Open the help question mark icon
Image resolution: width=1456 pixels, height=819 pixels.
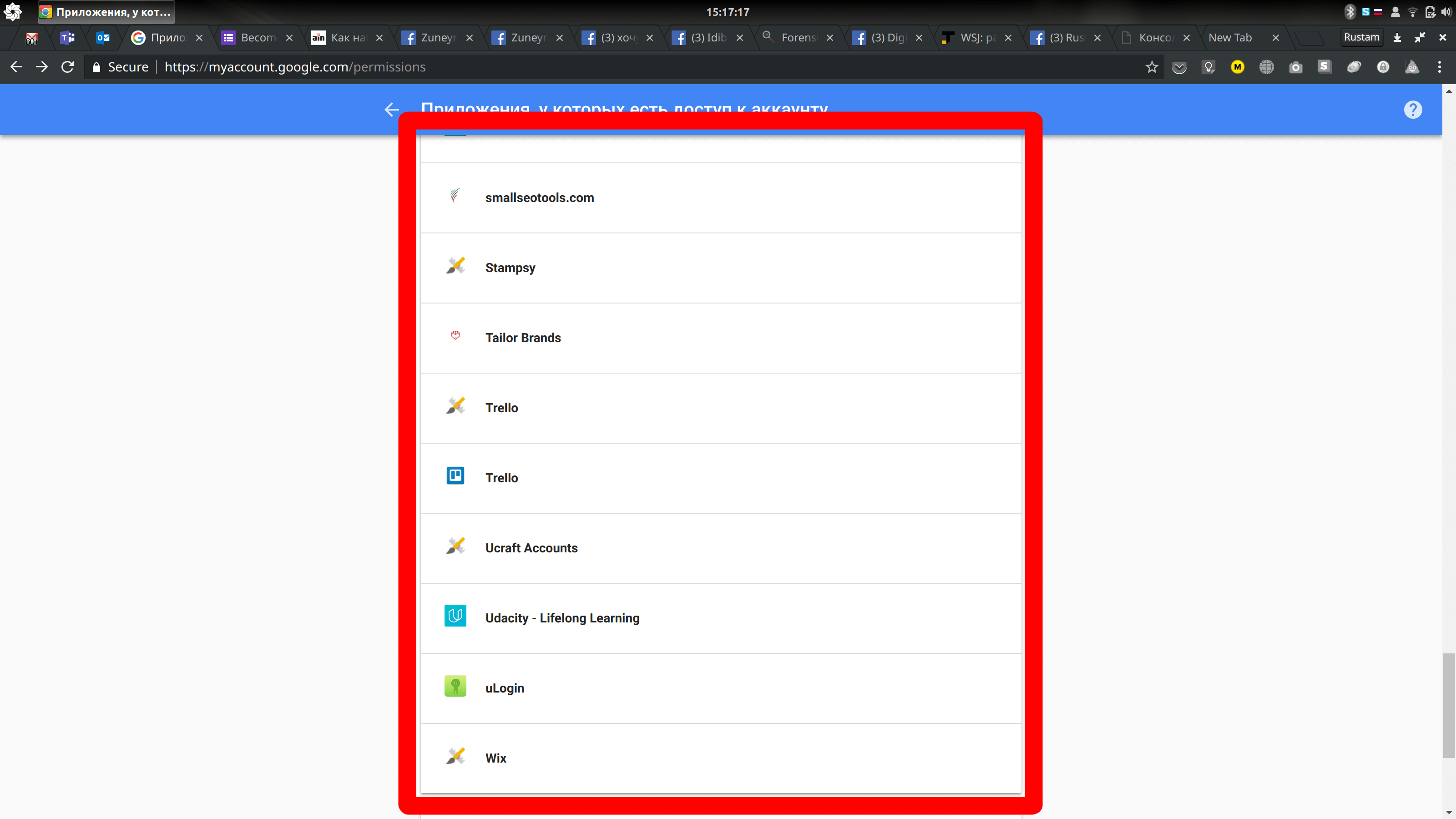pos(1412,110)
